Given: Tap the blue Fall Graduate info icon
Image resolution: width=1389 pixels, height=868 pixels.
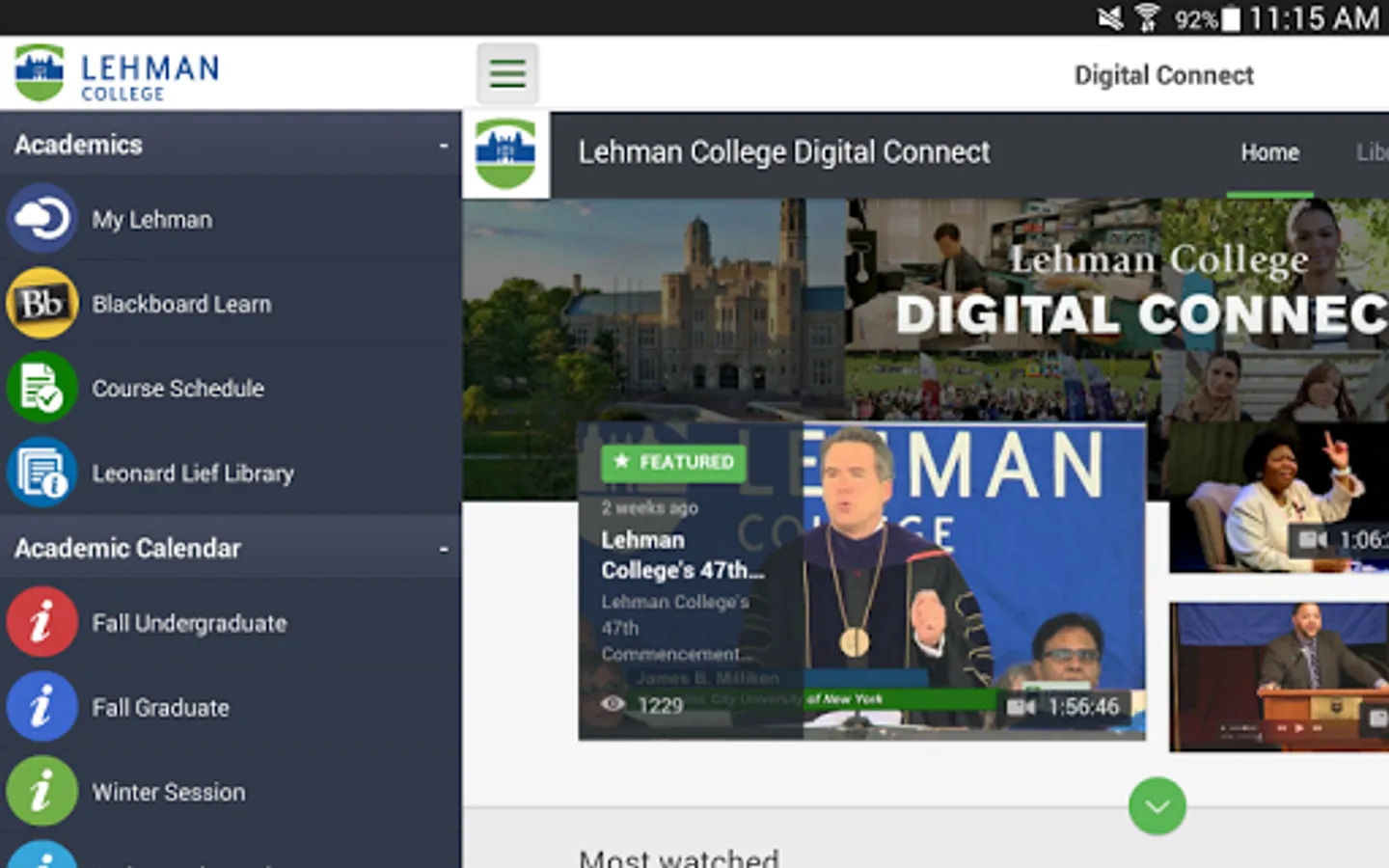Looking at the screenshot, I should click(41, 707).
